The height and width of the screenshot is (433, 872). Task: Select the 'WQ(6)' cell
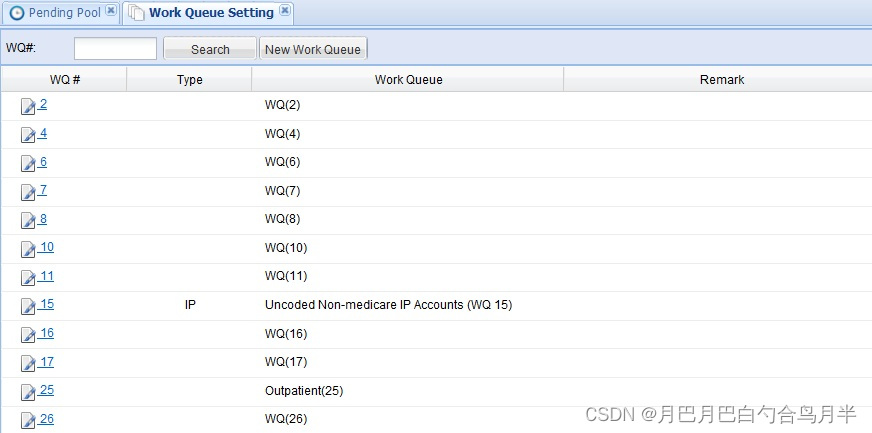tap(283, 162)
